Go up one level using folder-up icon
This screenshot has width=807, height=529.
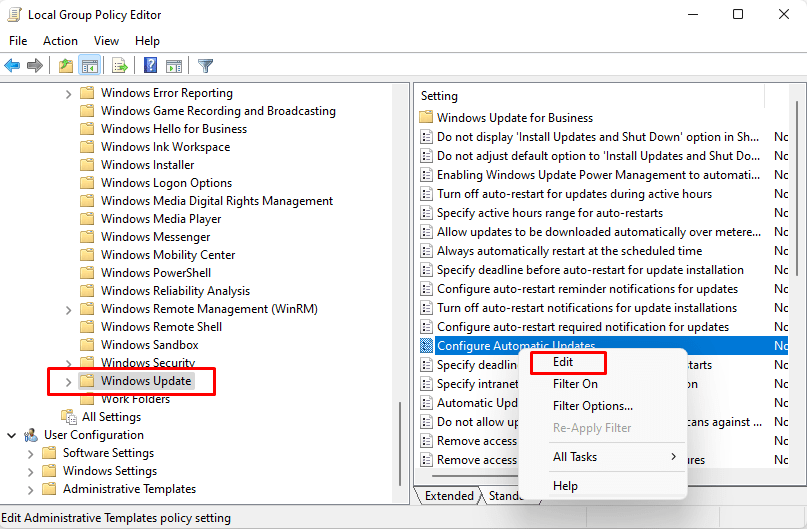pyautogui.click(x=65, y=65)
